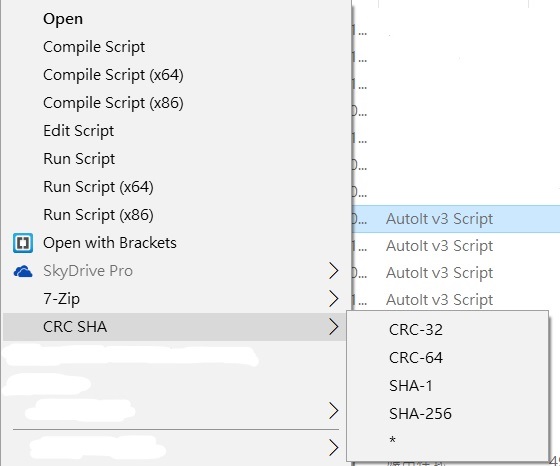Choose CRC-64 checksum option

click(448, 357)
